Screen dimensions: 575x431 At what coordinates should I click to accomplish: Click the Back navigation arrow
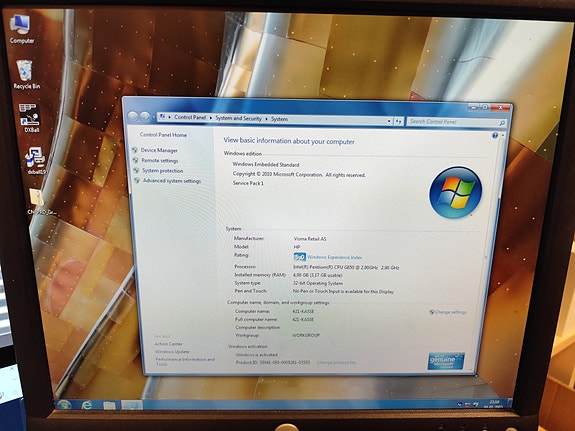(132, 117)
